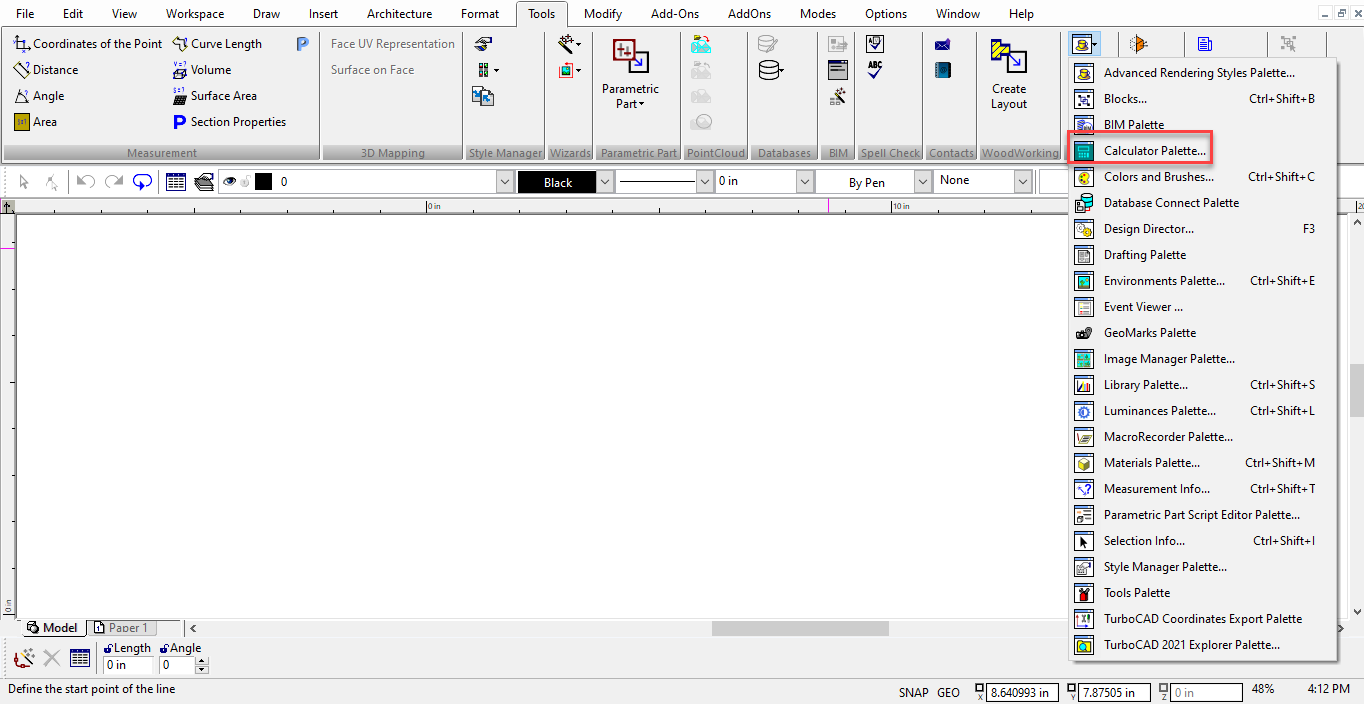The height and width of the screenshot is (704, 1364).
Task: Increase the Angle stepper value
Action: coord(202,661)
